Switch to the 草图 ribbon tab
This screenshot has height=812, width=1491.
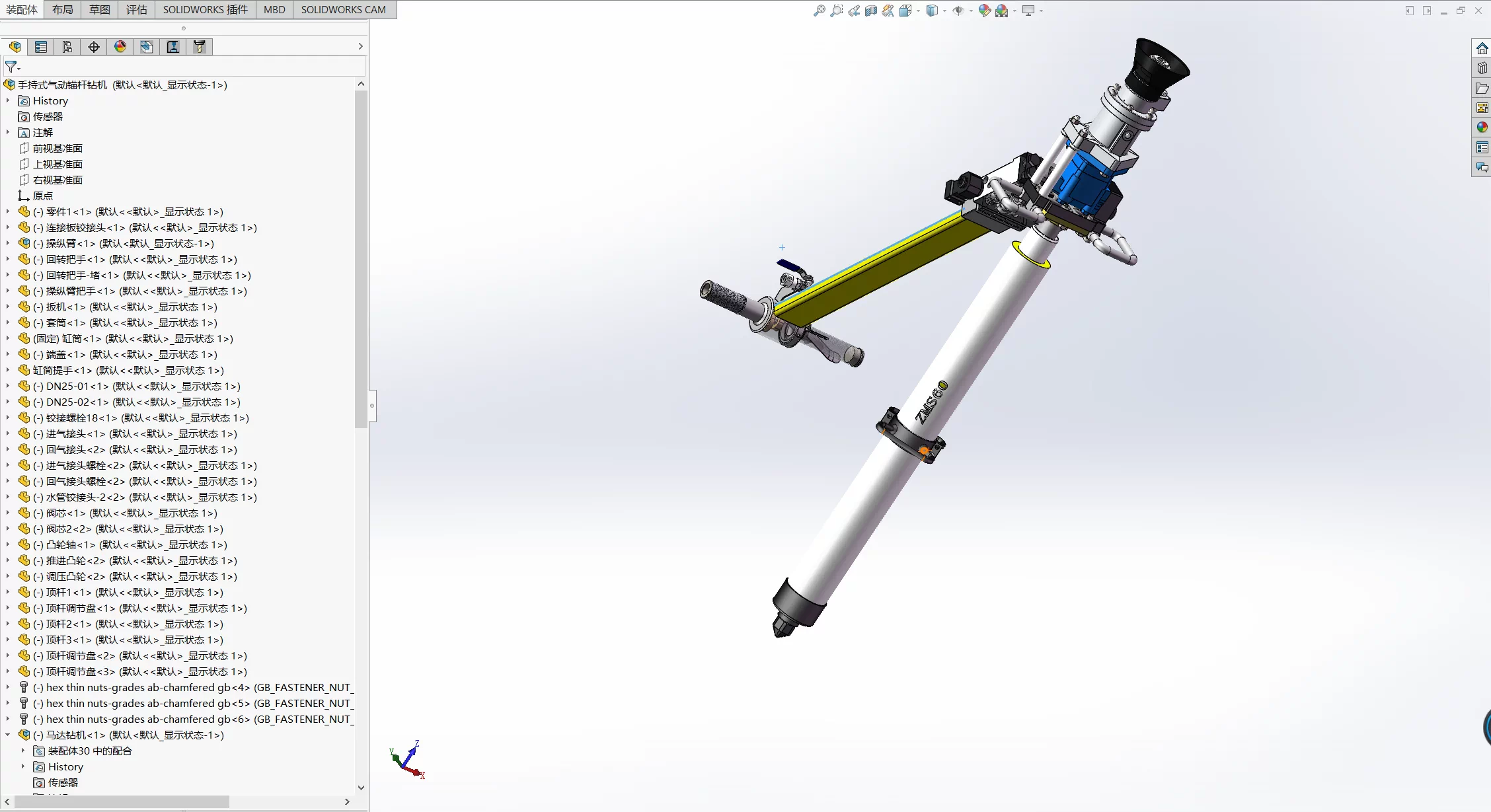click(100, 9)
